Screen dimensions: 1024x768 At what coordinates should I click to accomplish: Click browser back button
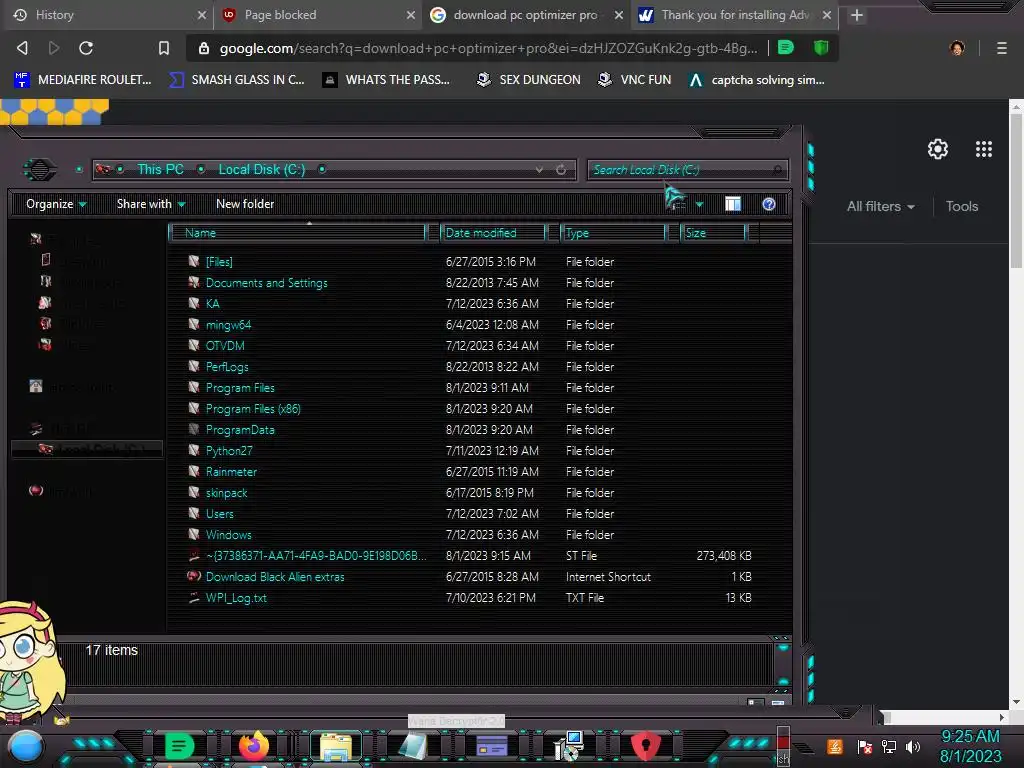[22, 48]
